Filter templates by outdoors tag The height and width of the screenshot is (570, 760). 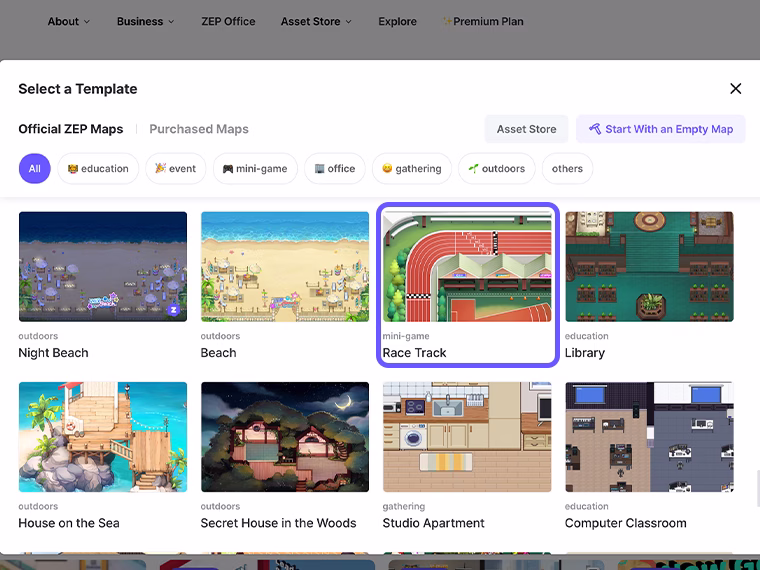(497, 169)
